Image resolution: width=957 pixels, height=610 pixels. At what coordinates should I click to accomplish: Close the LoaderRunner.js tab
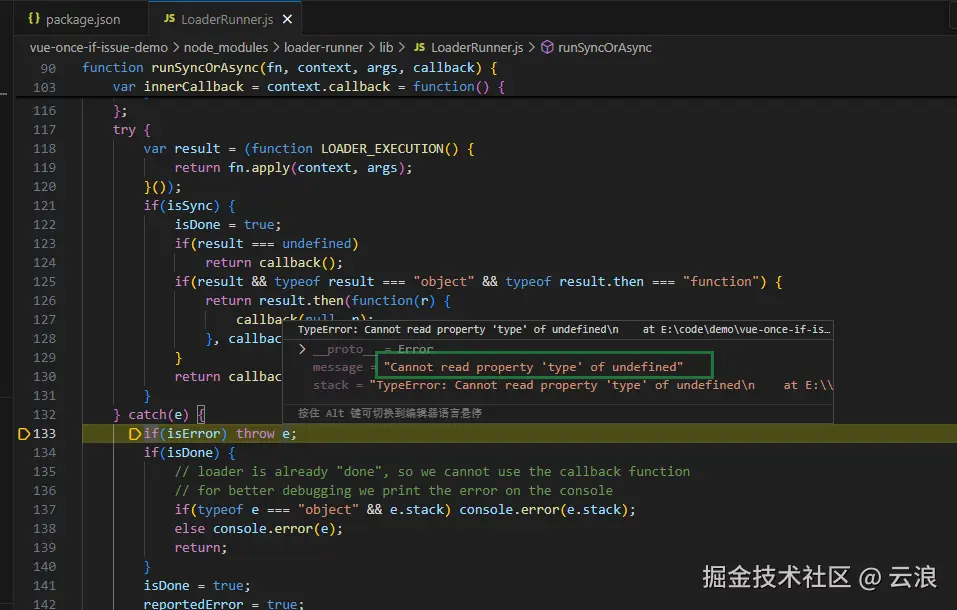287,20
